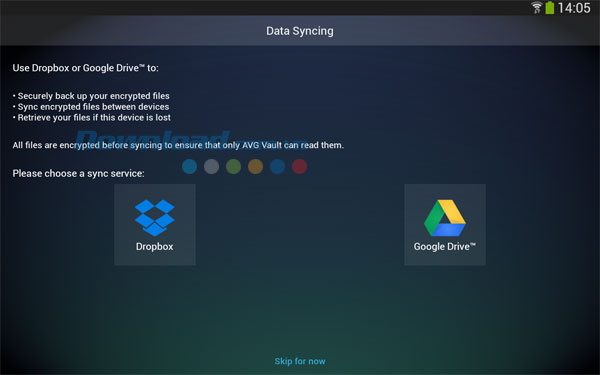Skip for now without choosing a service

pos(300,361)
